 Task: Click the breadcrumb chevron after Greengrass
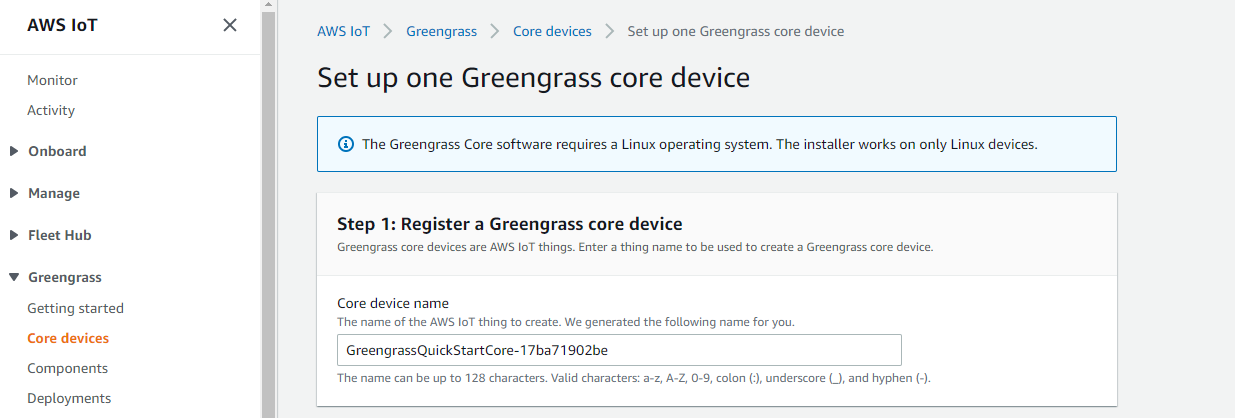(494, 31)
